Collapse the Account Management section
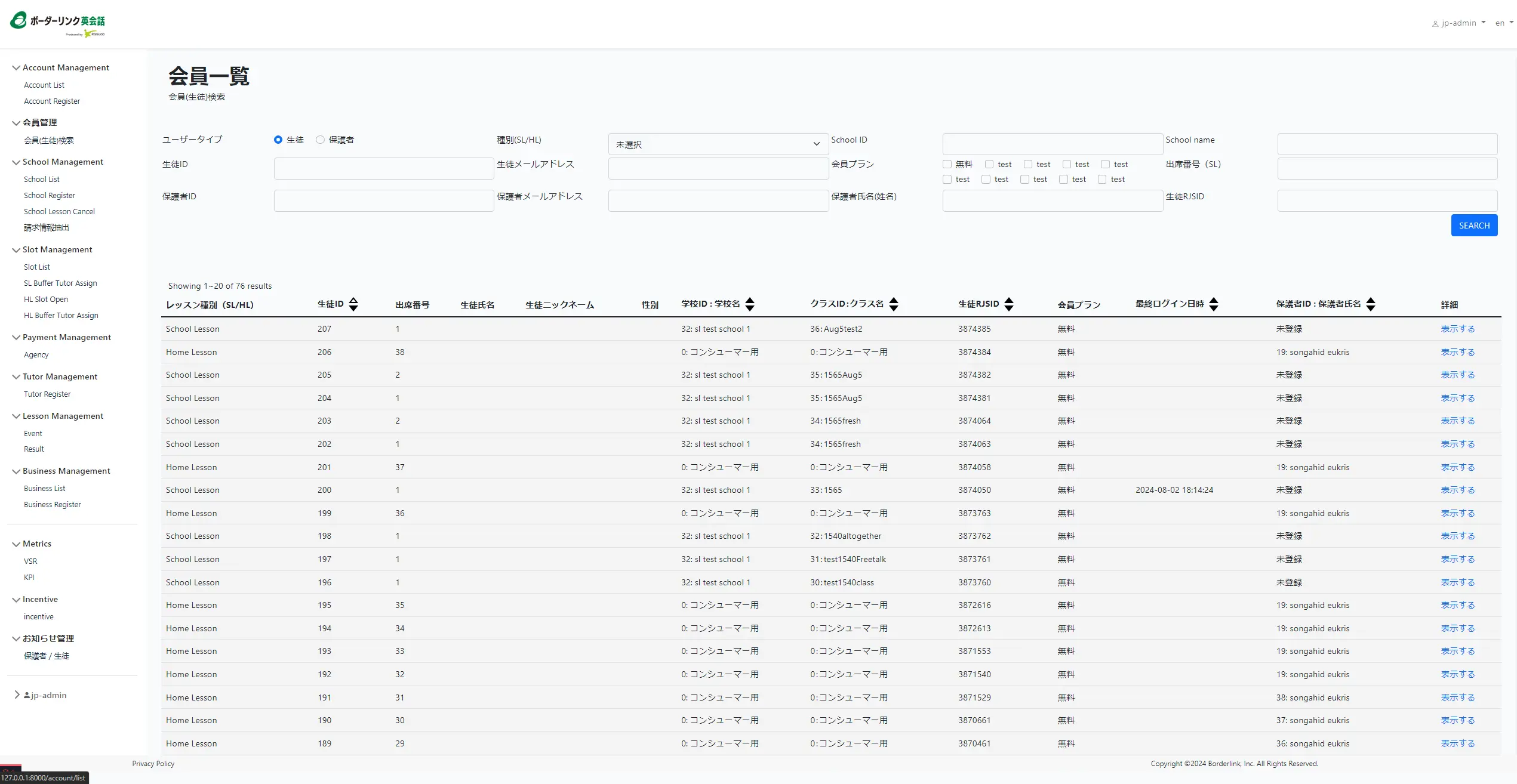The height and width of the screenshot is (784, 1517). coord(16,68)
